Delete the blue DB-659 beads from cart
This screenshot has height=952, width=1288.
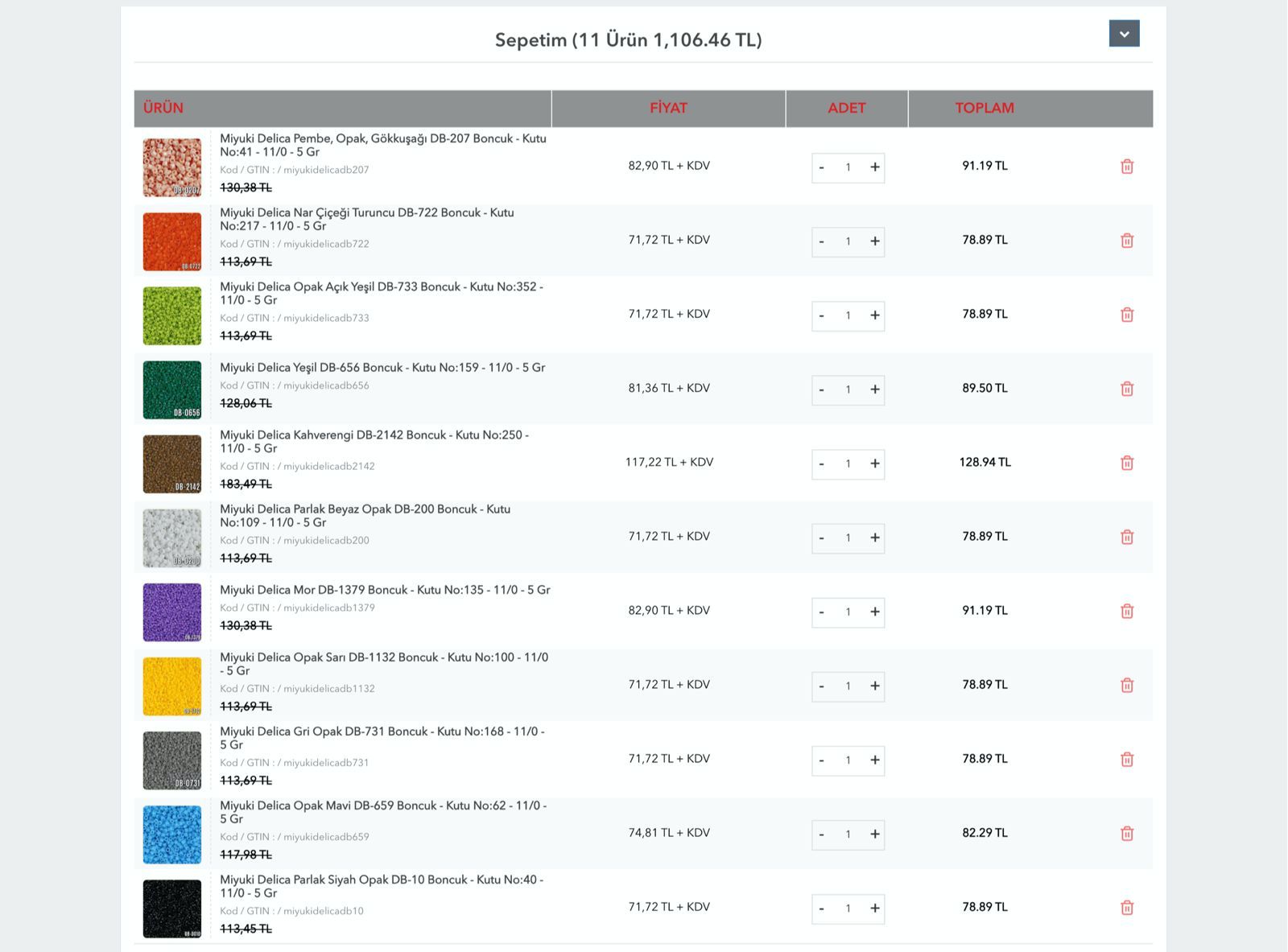(x=1126, y=833)
